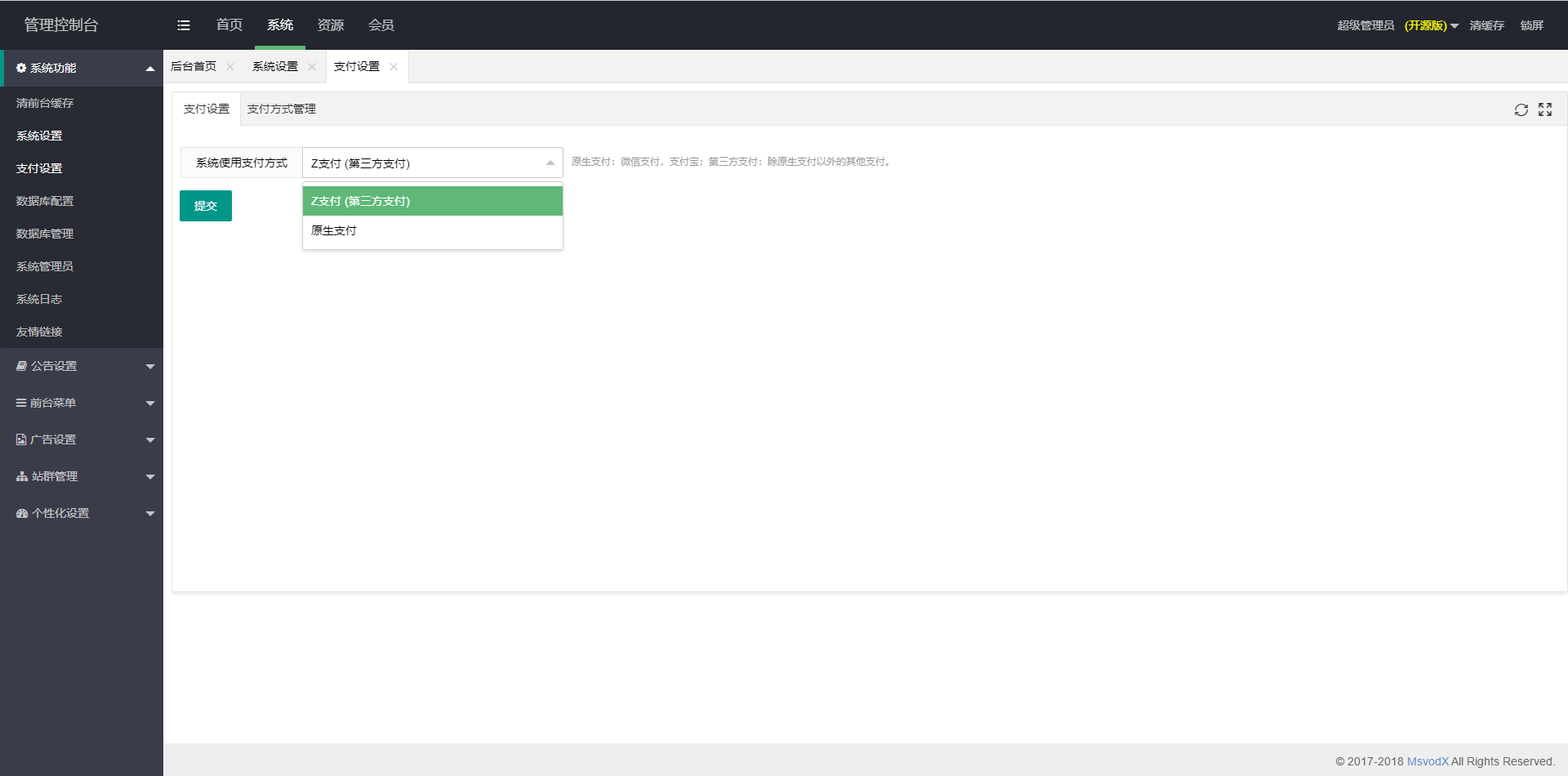This screenshot has height=776, width=1568.
Task: Open the MsvodX link in the footer
Action: pos(1428,761)
